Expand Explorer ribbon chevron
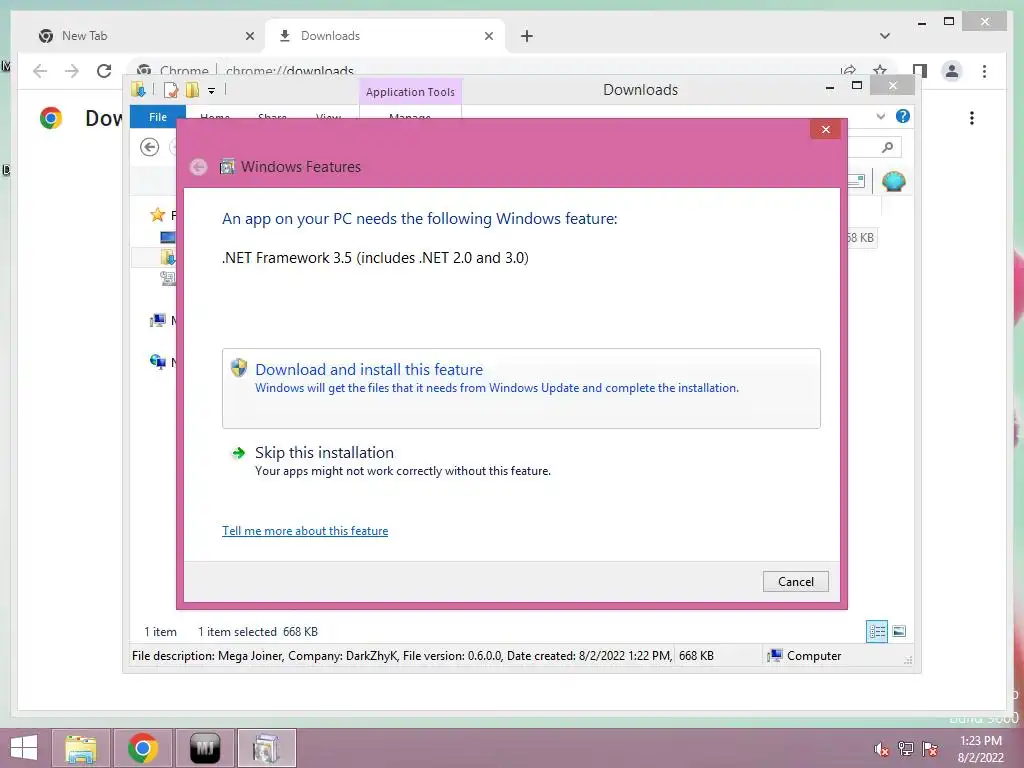This screenshot has width=1024, height=768. (880, 116)
